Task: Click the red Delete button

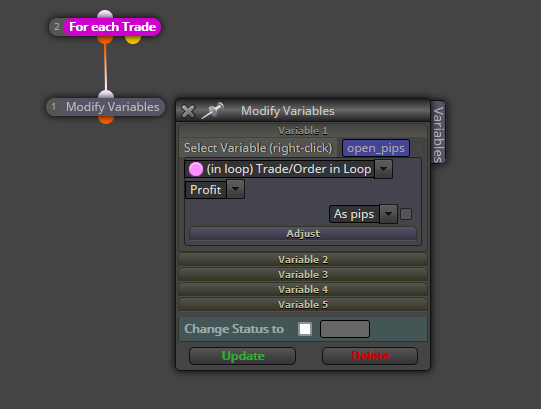Action: [370, 356]
